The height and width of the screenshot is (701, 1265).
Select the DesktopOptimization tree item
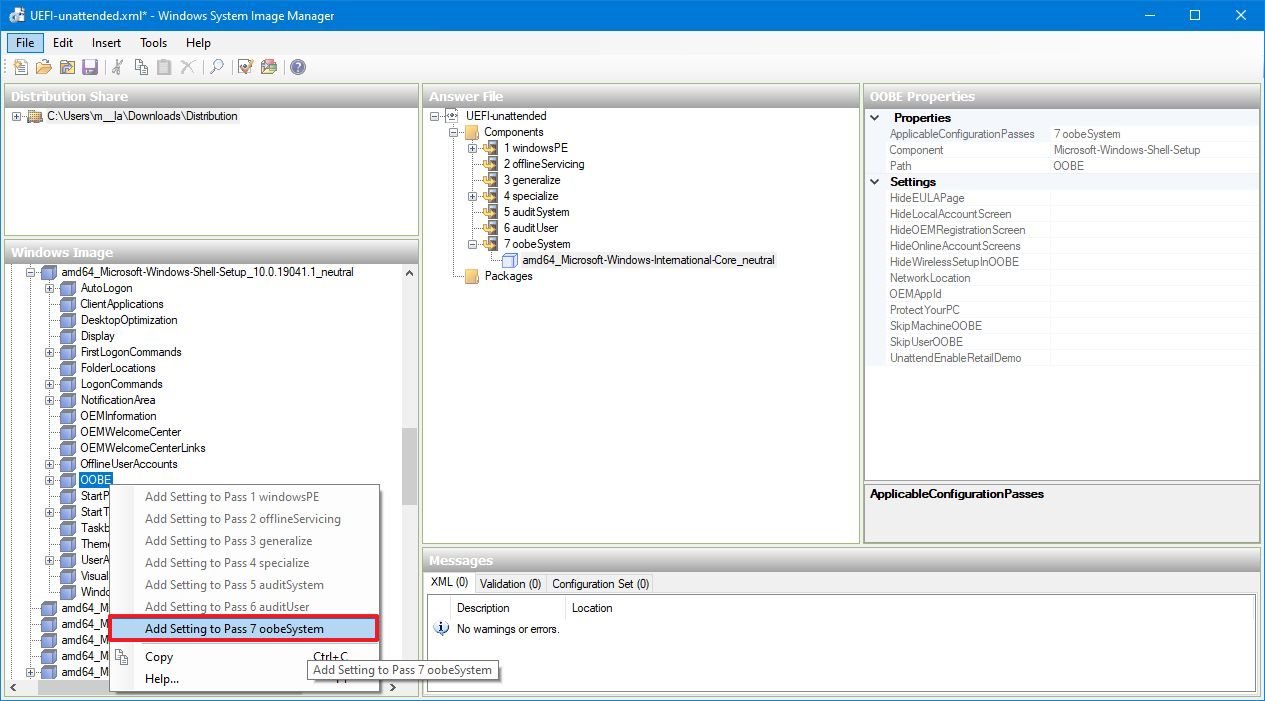(x=129, y=320)
